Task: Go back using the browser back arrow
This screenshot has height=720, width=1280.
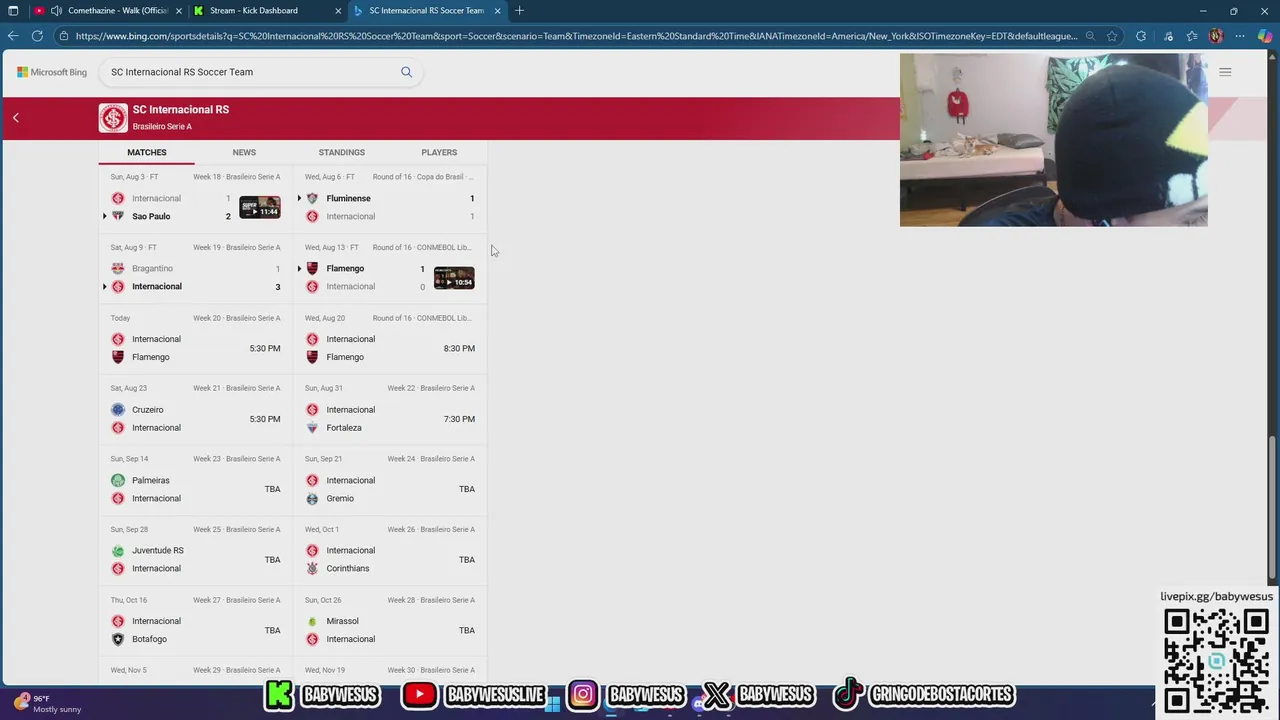Action: pos(13,36)
